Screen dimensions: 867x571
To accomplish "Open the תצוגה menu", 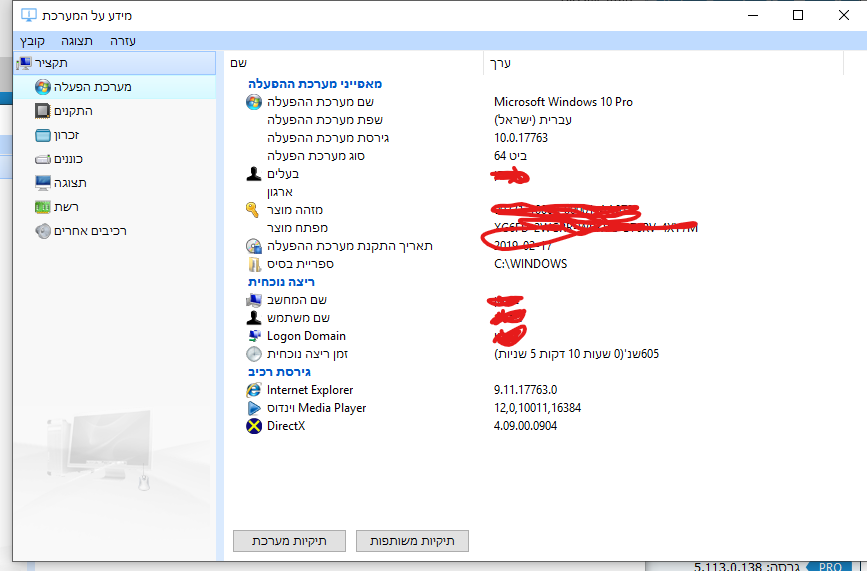I will click(x=77, y=41).
